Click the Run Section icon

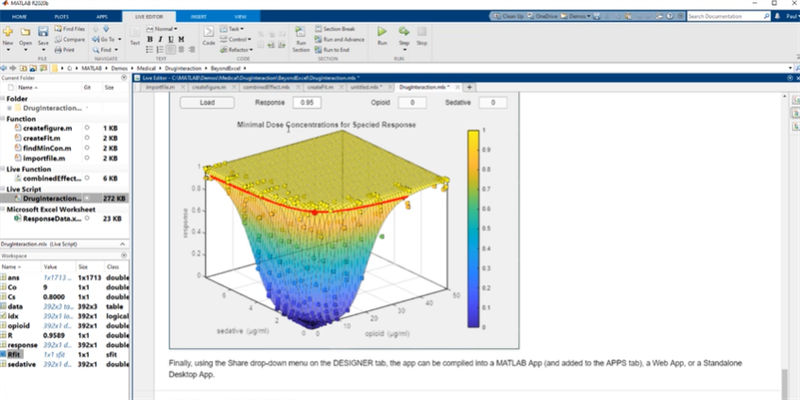pos(301,32)
